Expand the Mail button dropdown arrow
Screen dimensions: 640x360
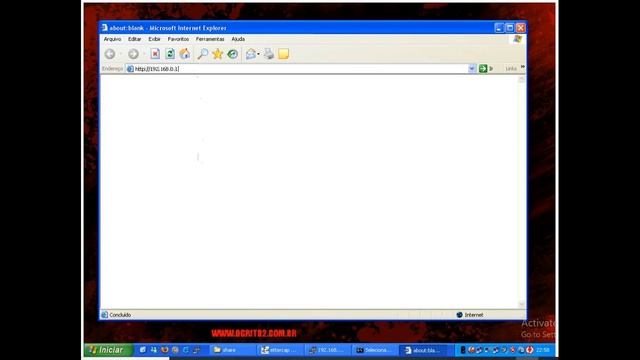[x=258, y=54]
